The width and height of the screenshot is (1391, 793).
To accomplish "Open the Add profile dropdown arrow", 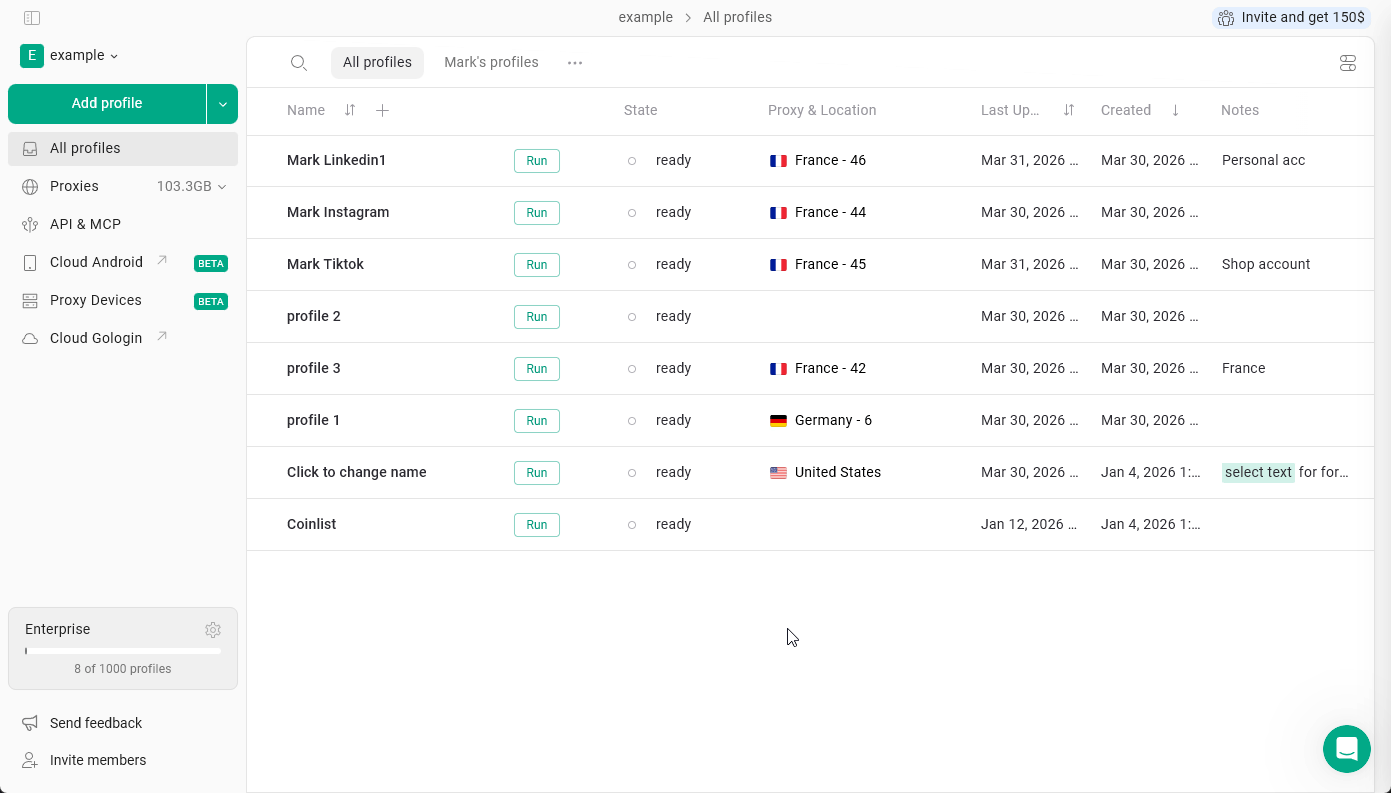I will point(223,104).
